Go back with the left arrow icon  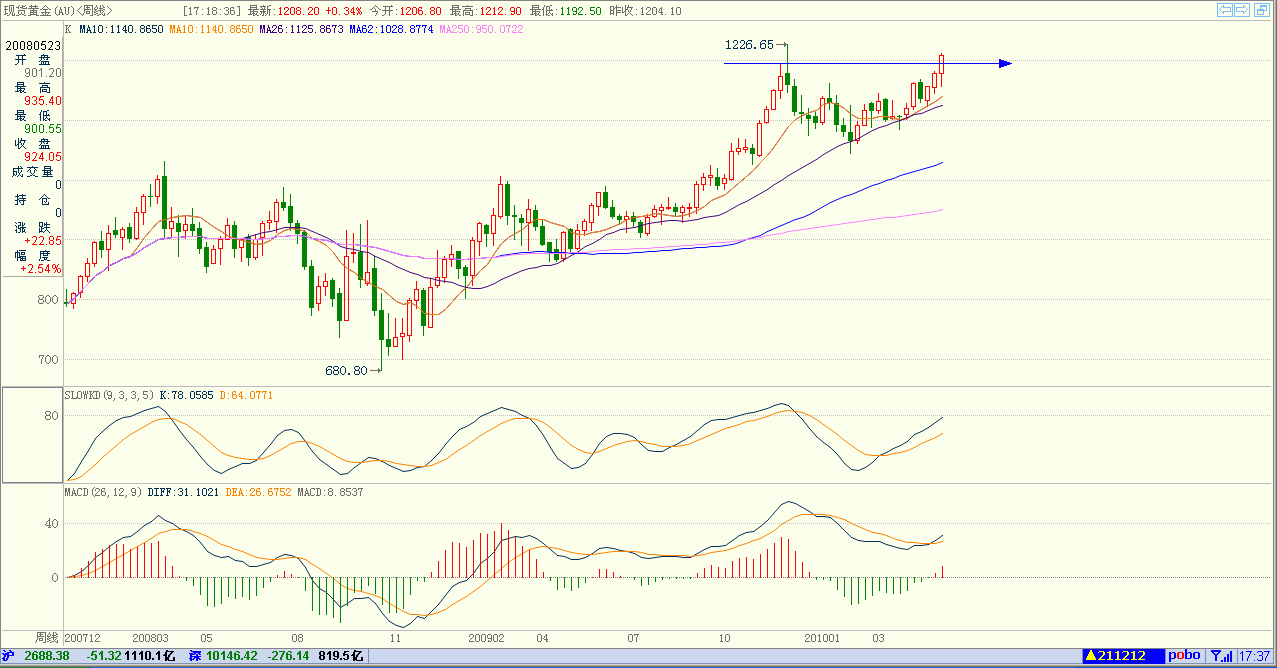(x=1225, y=10)
